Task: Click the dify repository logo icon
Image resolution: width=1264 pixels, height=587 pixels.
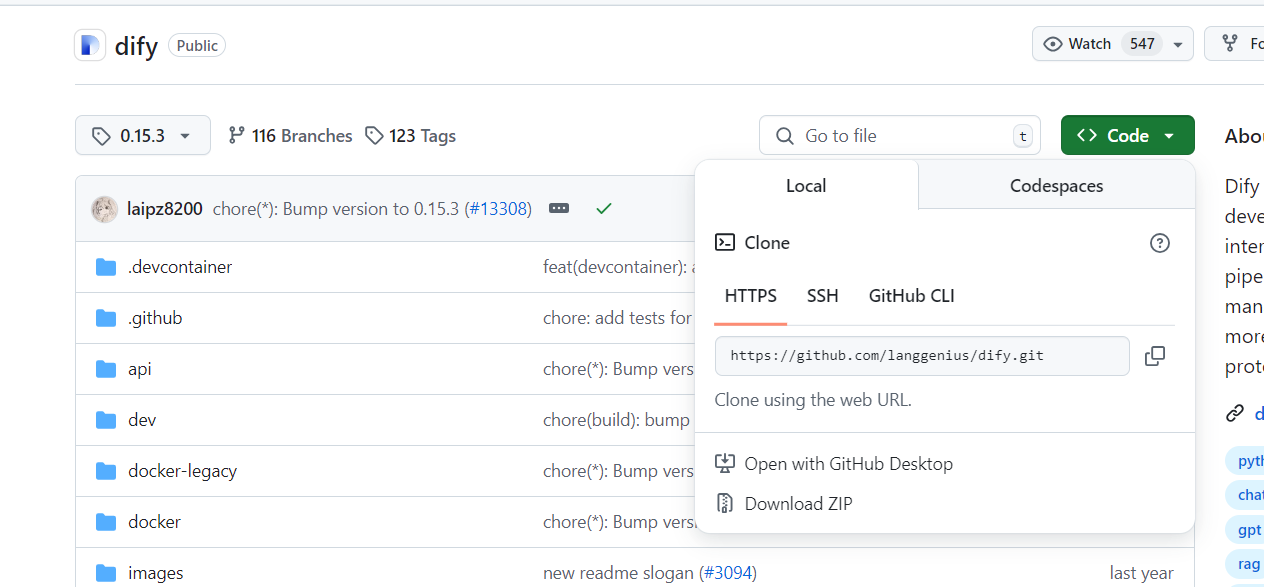Action: [x=90, y=45]
